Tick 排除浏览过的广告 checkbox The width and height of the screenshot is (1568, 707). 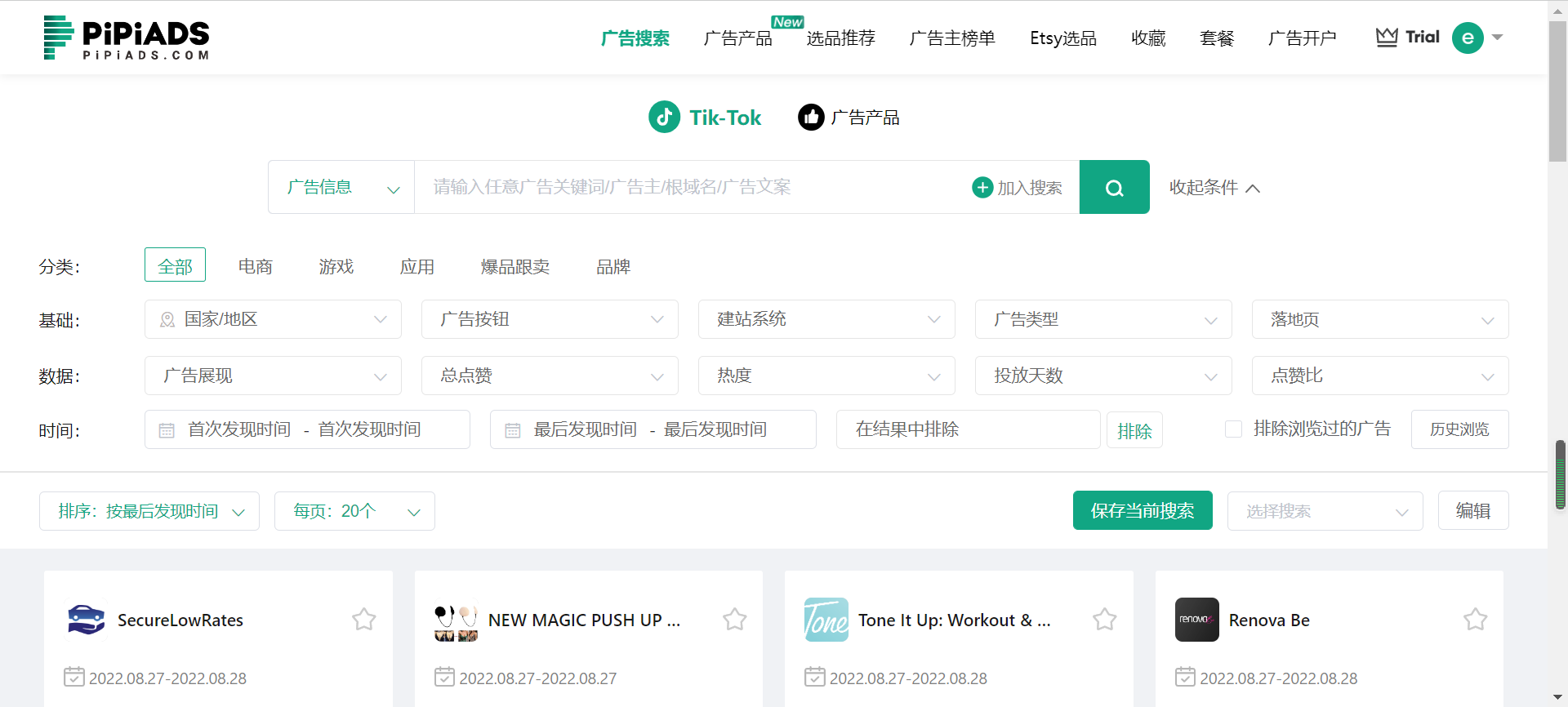(x=1234, y=429)
